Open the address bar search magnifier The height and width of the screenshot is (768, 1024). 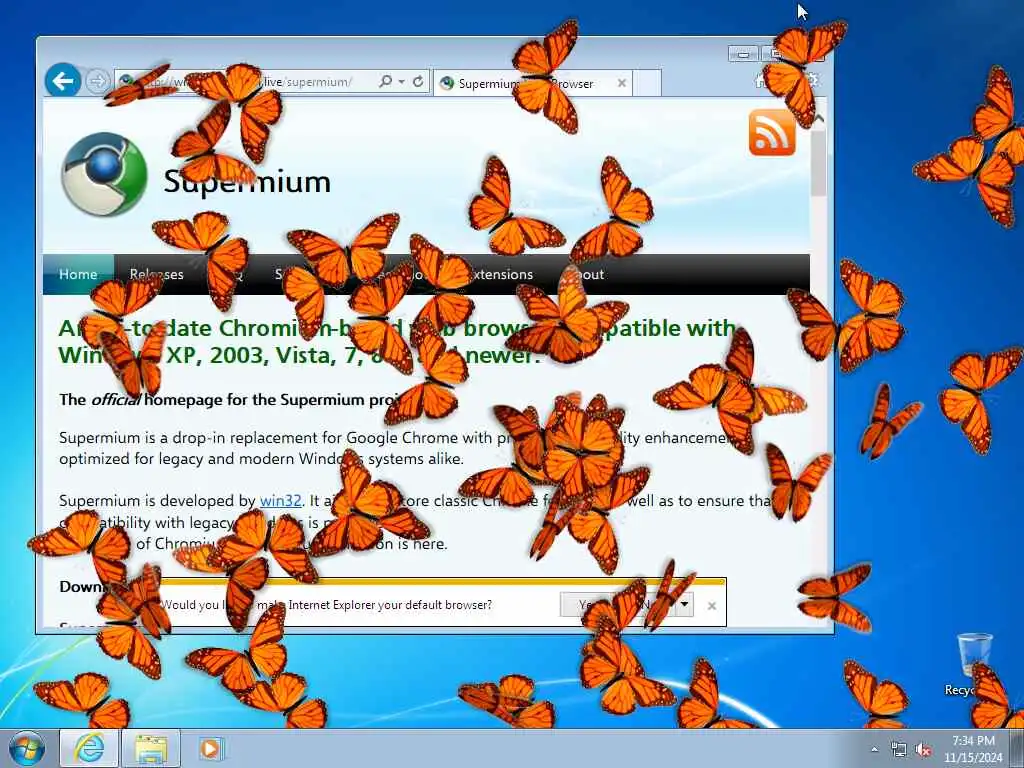pyautogui.click(x=385, y=81)
